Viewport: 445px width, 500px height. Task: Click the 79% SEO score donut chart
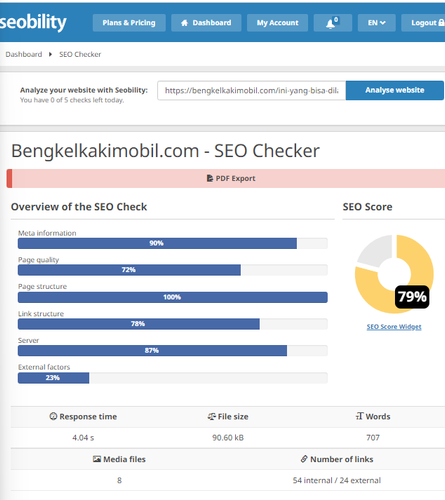click(394, 274)
